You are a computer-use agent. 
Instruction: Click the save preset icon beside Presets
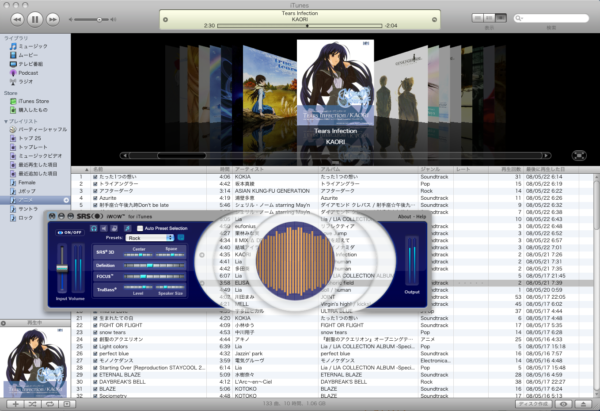[x=181, y=238]
